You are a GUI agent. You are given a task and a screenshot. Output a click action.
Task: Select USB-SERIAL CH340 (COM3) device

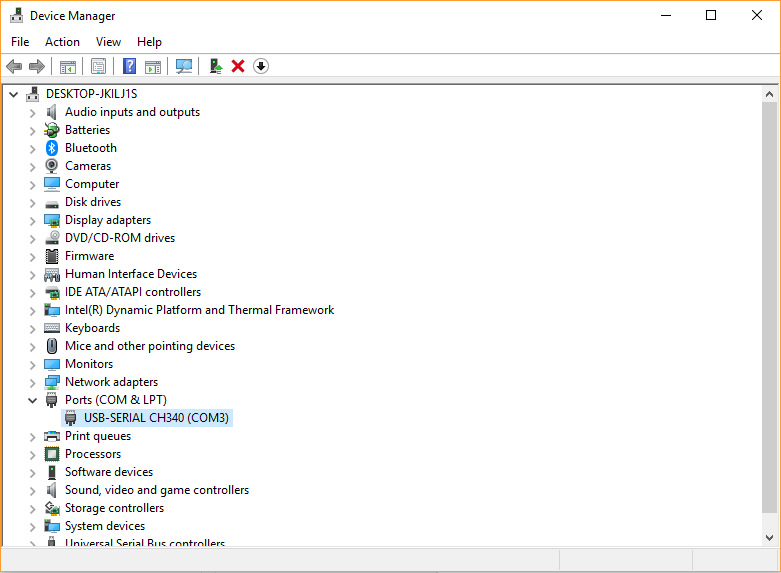point(156,418)
